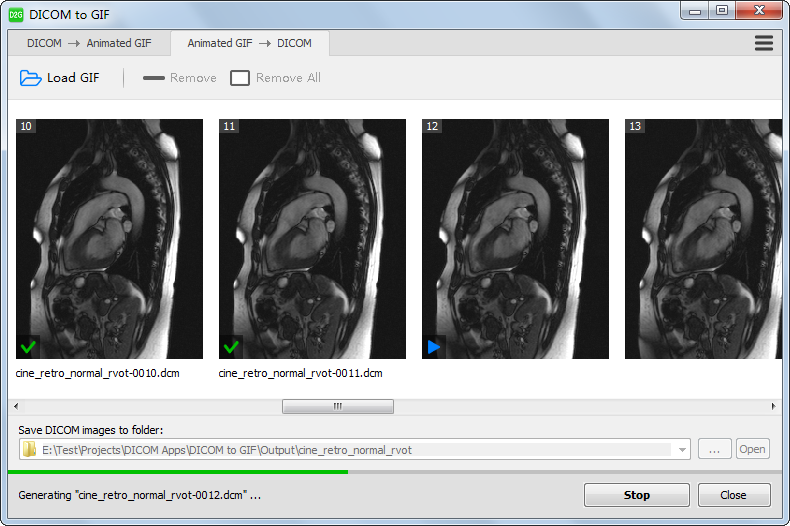The width and height of the screenshot is (790, 526).
Task: Open the hamburger menu icon
Action: [x=764, y=43]
